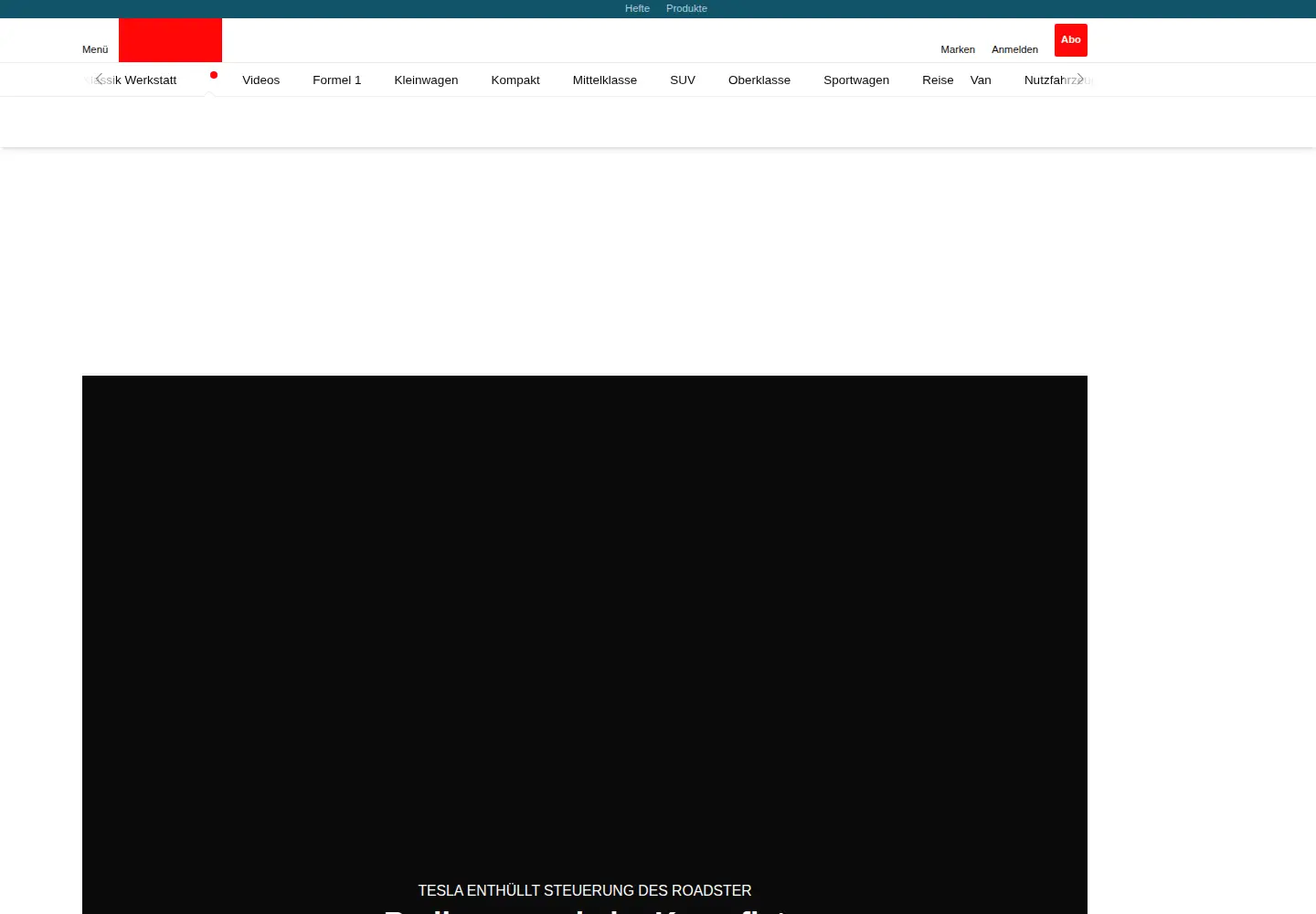Select the red dot live item

click(x=214, y=75)
